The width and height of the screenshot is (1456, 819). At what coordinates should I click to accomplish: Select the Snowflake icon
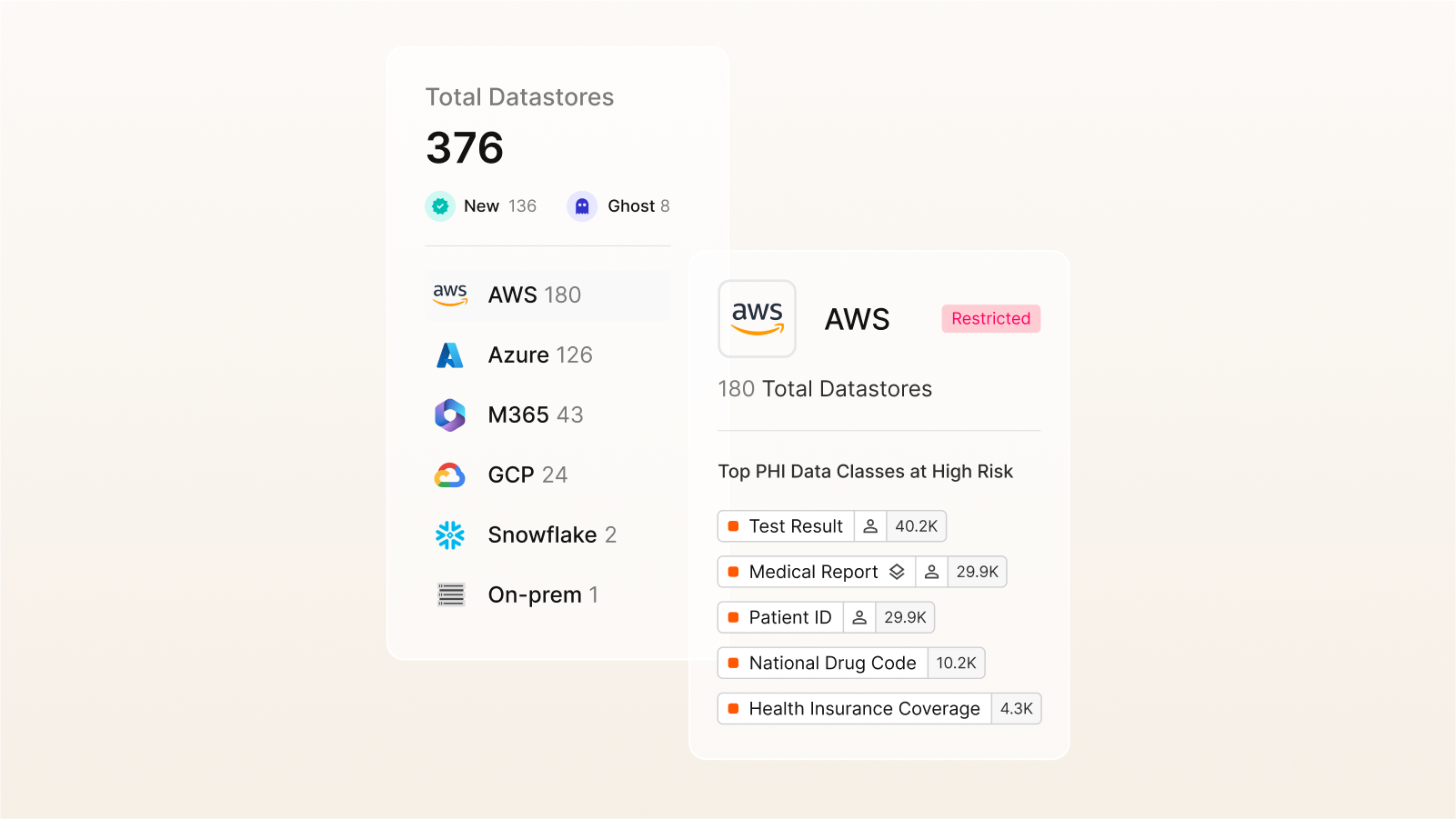(x=450, y=534)
